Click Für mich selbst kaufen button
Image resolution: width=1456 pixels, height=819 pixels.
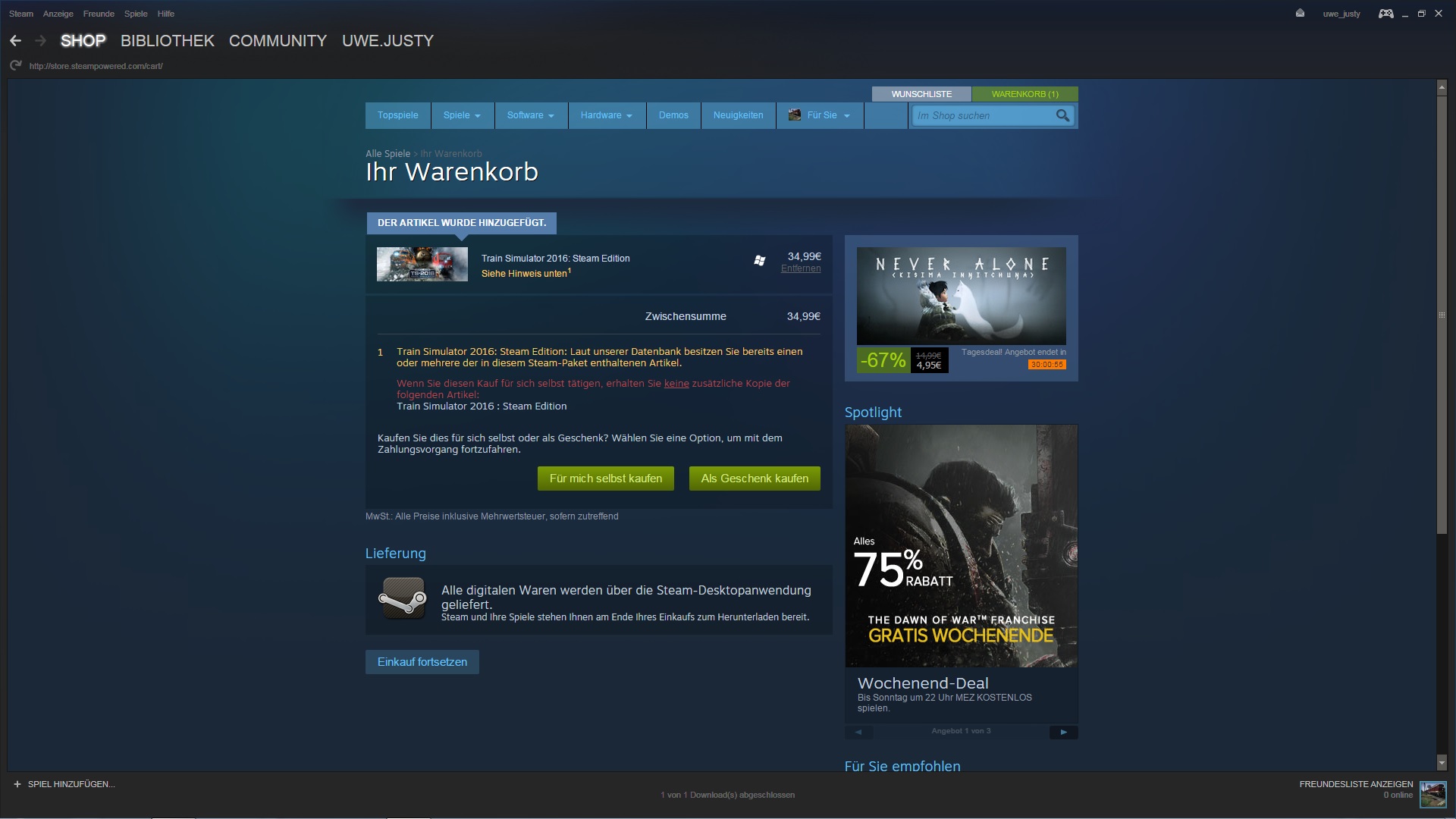tap(605, 479)
